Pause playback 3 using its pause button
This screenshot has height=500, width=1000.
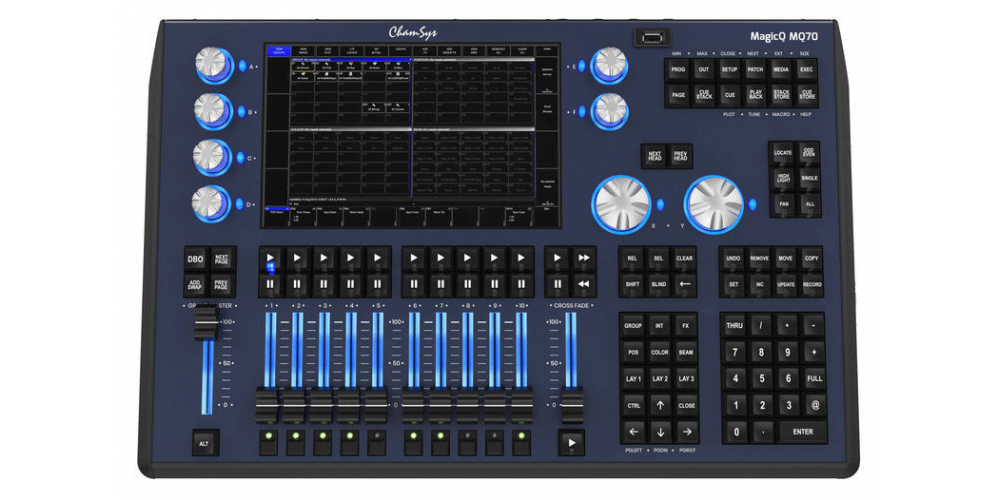pos(324,284)
